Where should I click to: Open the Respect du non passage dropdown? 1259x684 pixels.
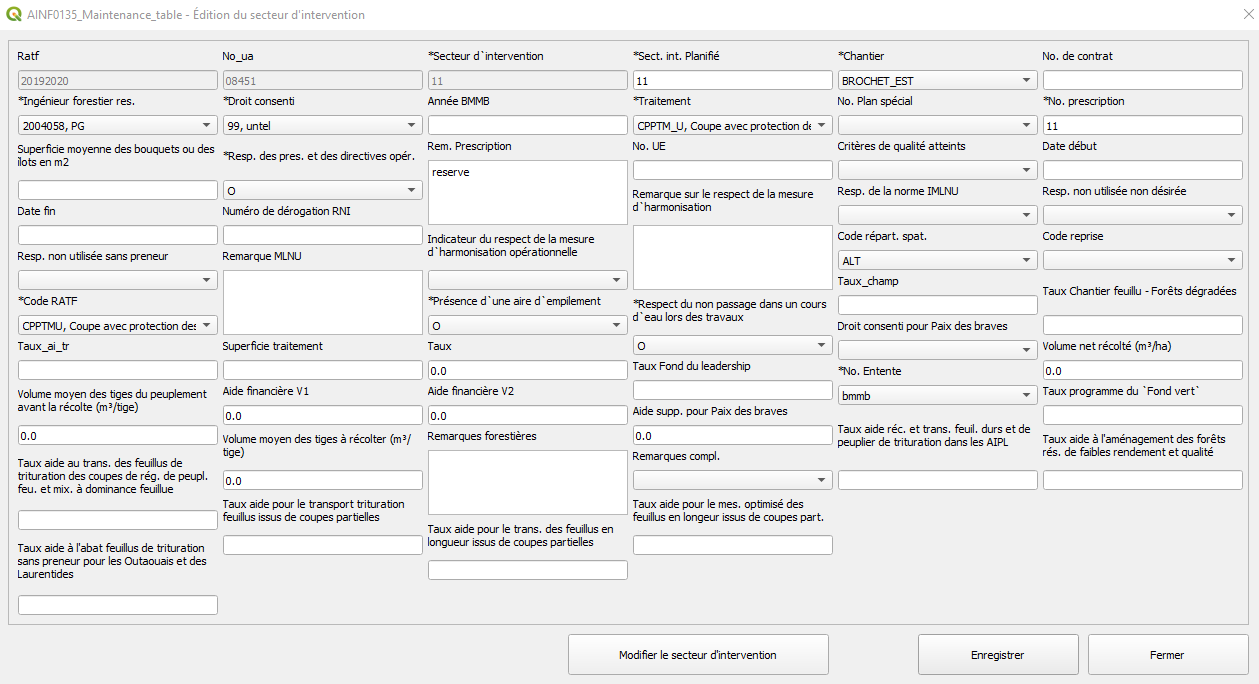click(x=733, y=345)
